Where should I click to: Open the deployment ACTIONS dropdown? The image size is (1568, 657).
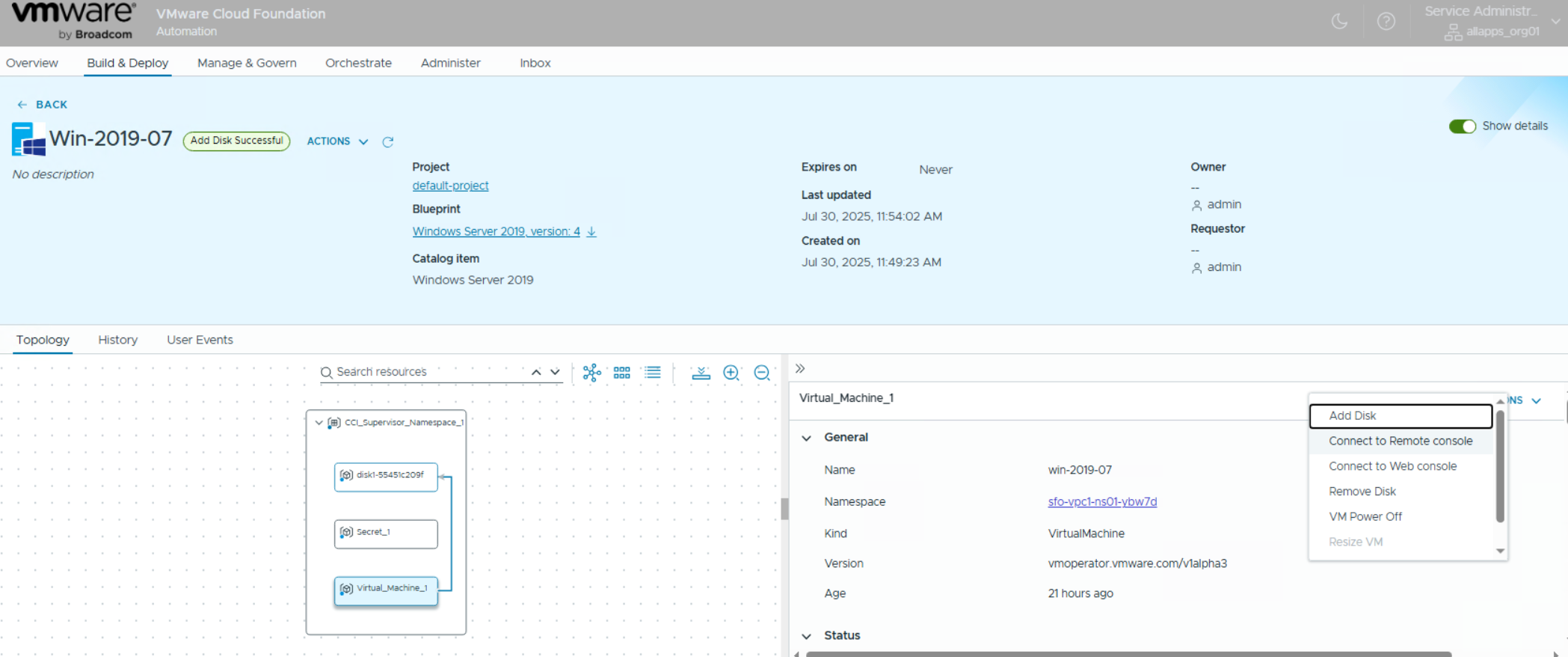click(x=337, y=141)
